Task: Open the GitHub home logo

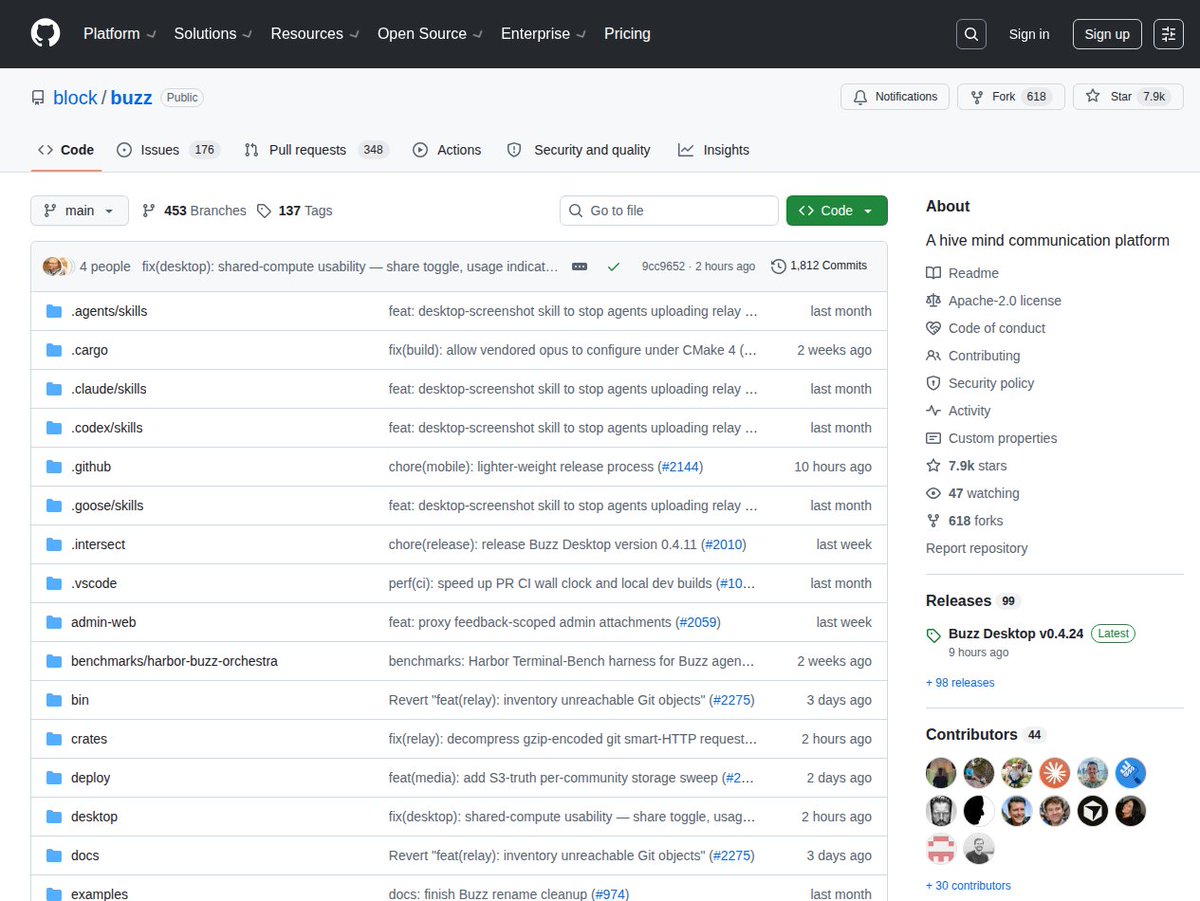Action: 45,34
